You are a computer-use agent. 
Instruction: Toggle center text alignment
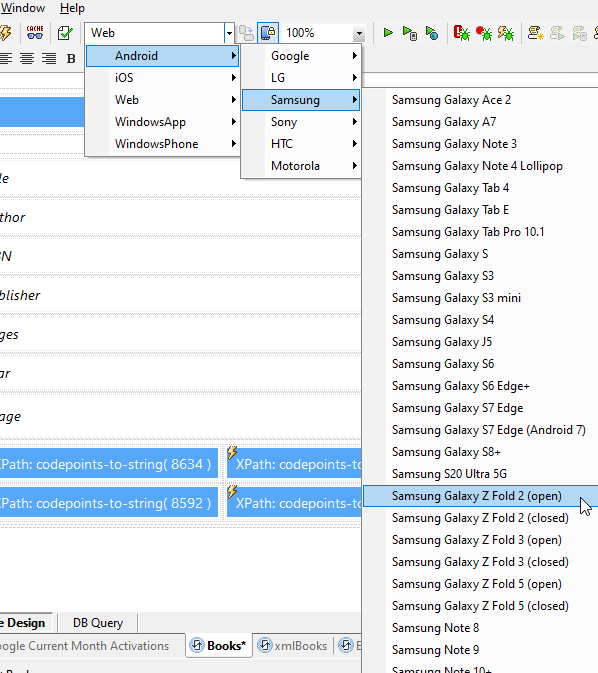pyautogui.click(x=27, y=58)
